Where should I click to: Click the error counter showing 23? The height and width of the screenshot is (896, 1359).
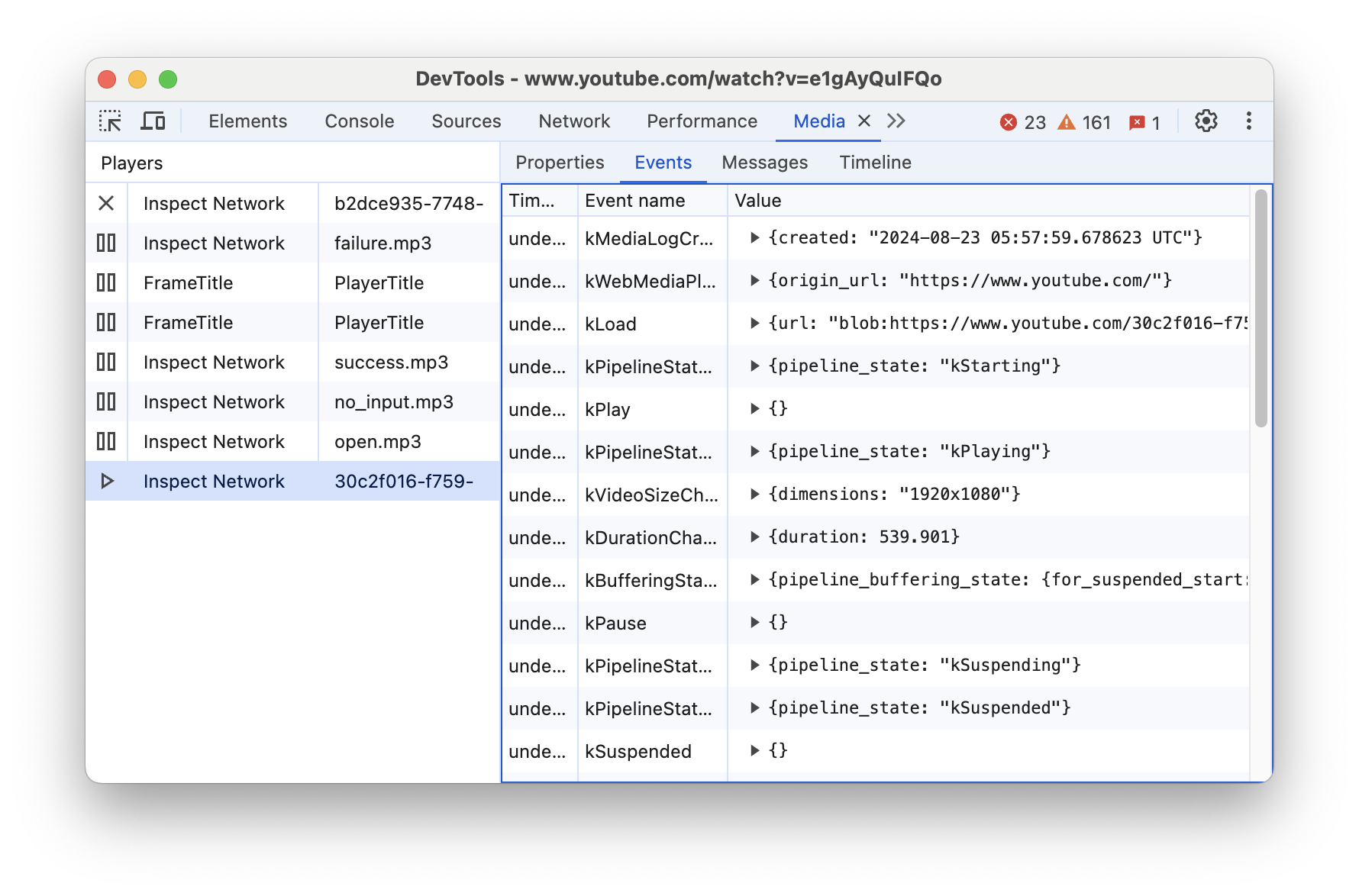pos(1023,121)
